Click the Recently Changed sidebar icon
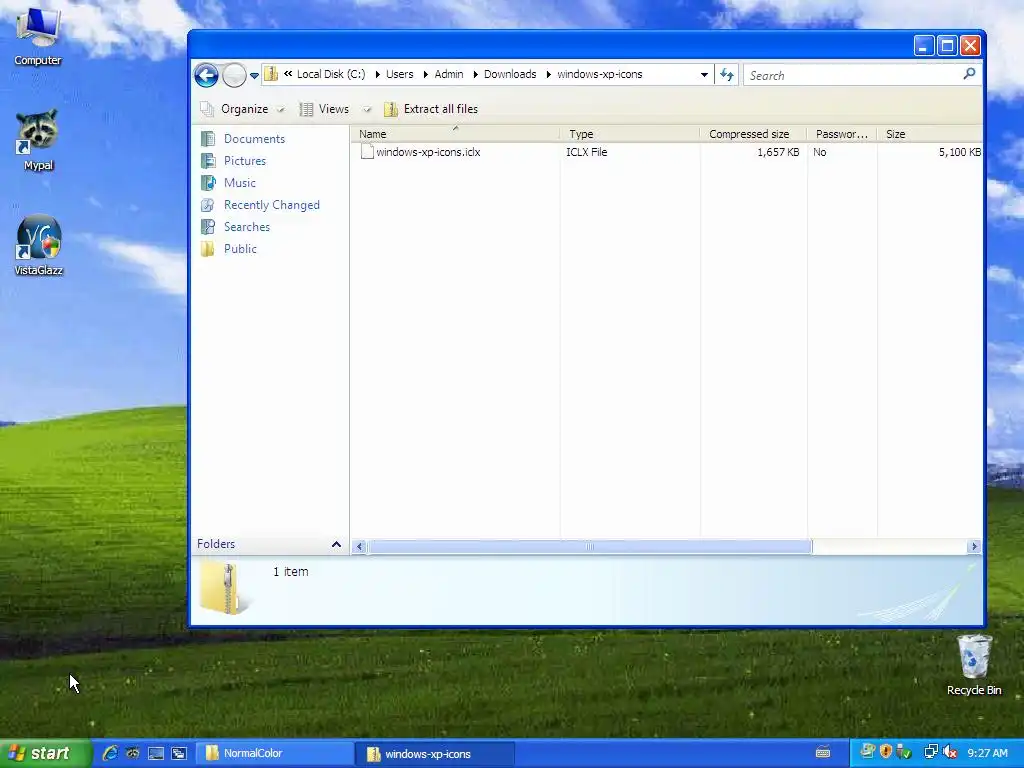This screenshot has height=768, width=1024. [208, 205]
